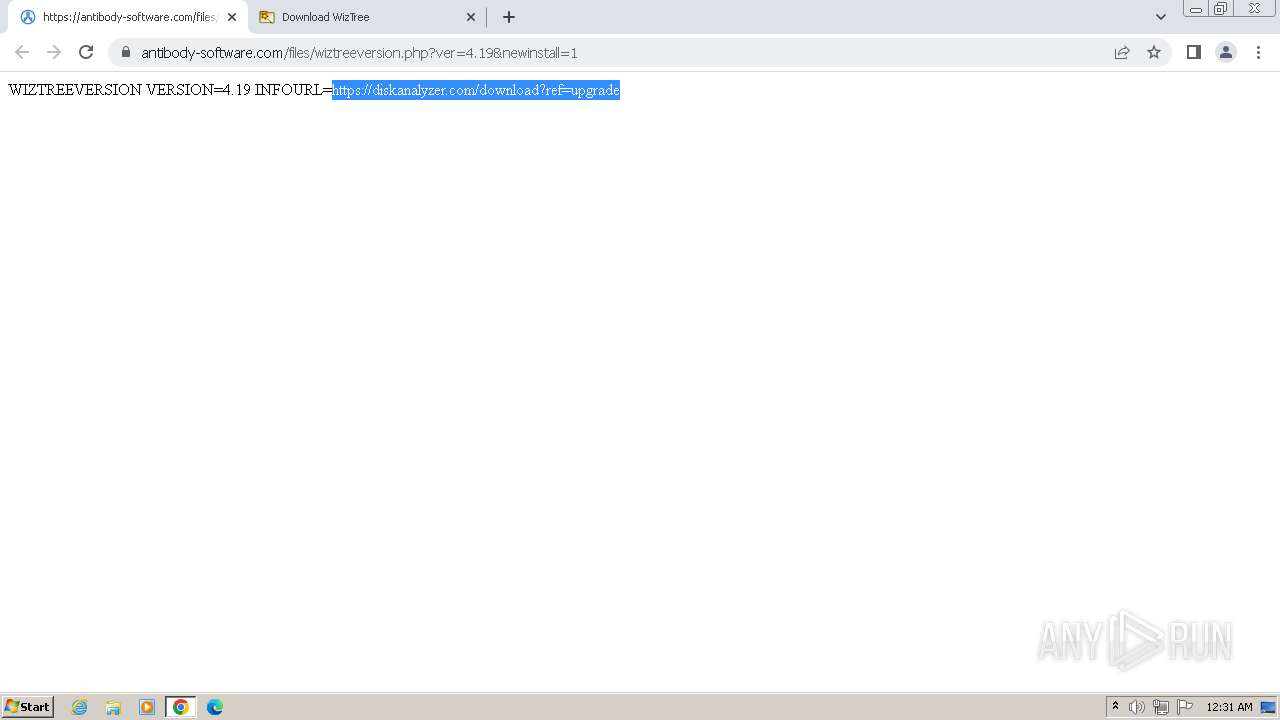
Task: Open media player from taskbar
Action: (x=147, y=707)
